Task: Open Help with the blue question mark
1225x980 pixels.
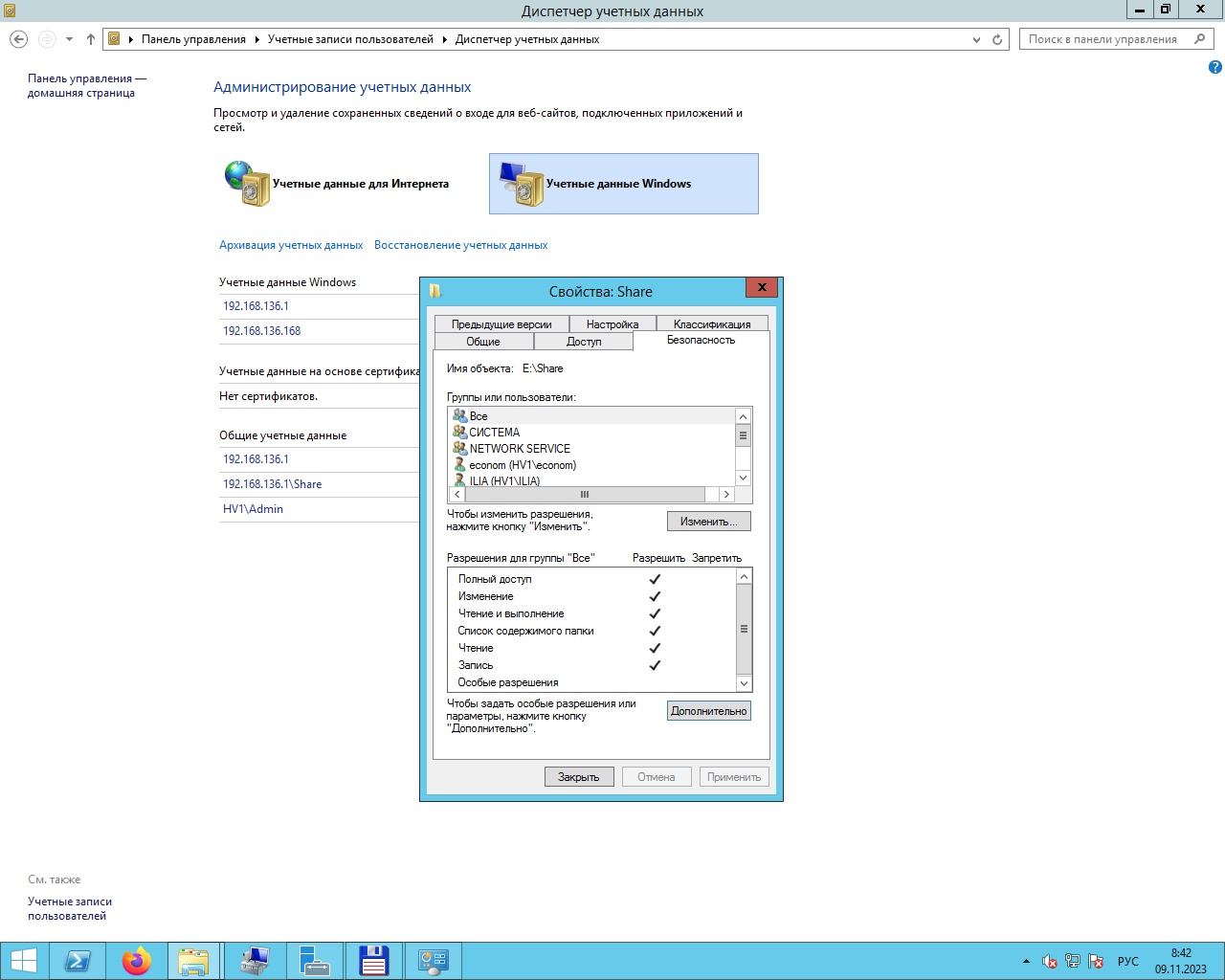Action: click(1214, 67)
